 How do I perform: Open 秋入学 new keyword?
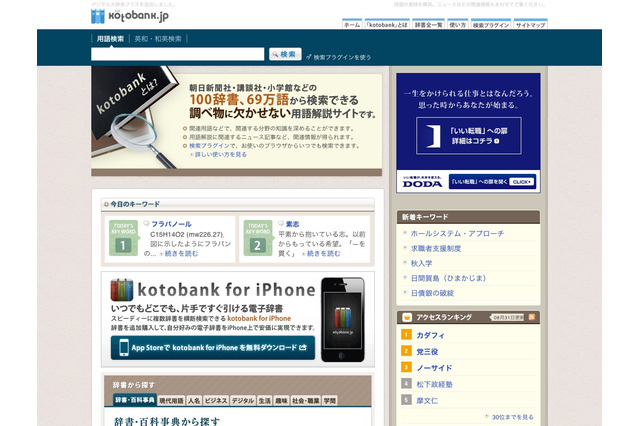pyautogui.click(x=421, y=263)
